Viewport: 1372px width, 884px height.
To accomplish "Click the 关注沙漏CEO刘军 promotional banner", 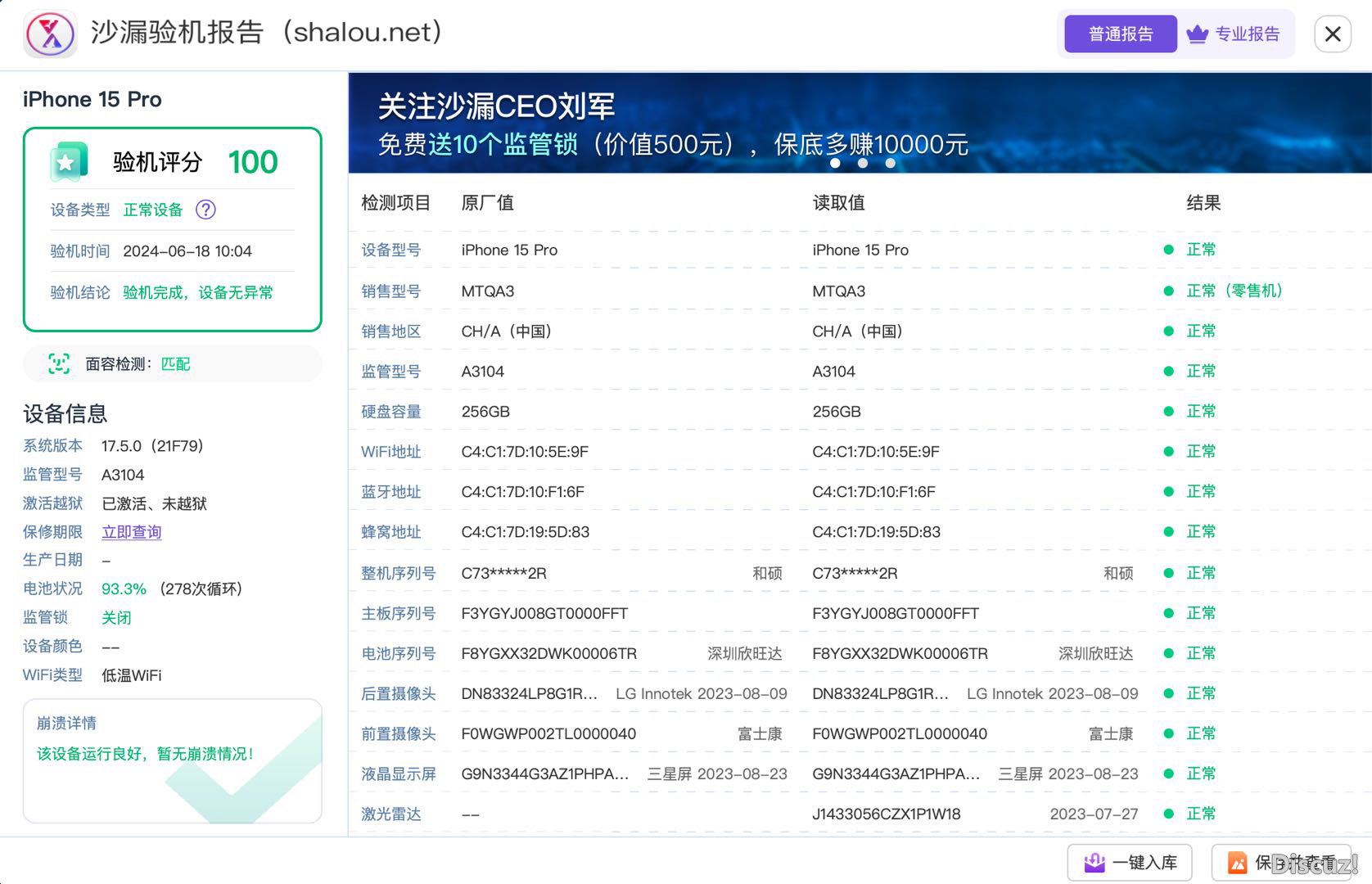I will click(x=860, y=123).
